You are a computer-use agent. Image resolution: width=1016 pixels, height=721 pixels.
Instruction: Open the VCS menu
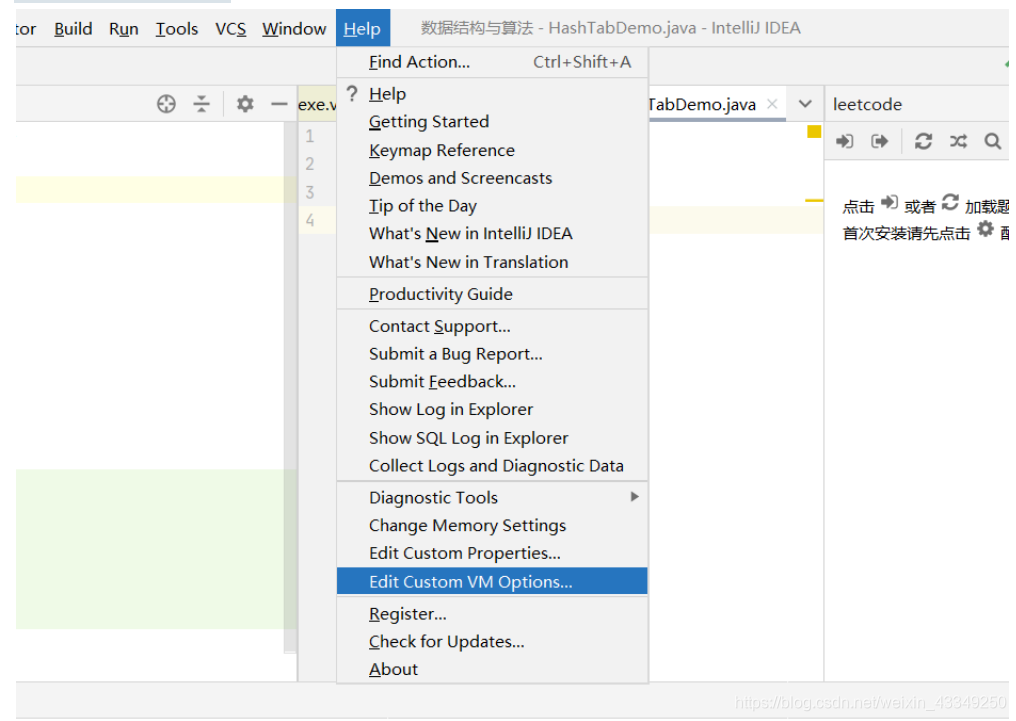point(231,29)
